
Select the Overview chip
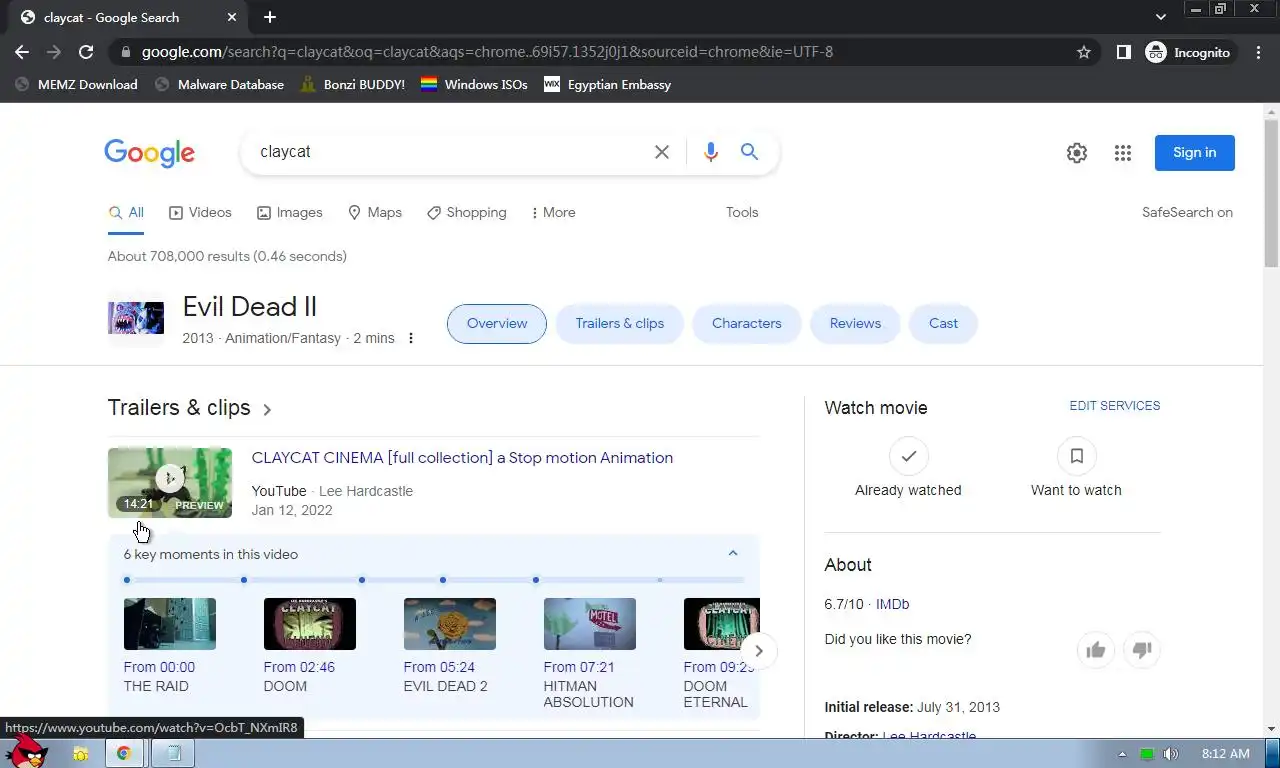tap(497, 324)
